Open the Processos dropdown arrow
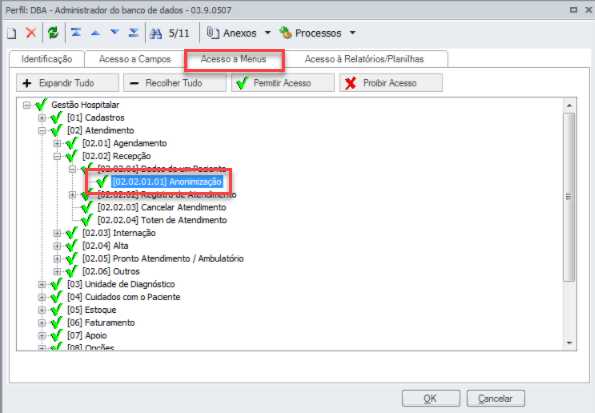 353,33
